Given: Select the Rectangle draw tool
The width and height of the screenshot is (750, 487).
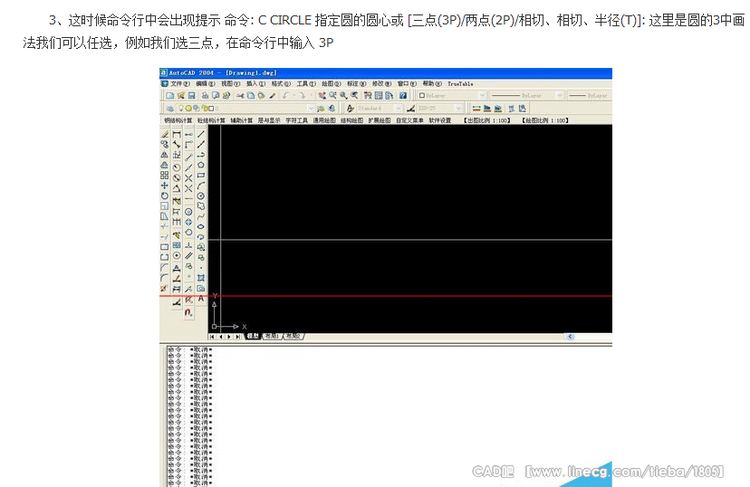Looking at the screenshot, I should tap(200, 175).
